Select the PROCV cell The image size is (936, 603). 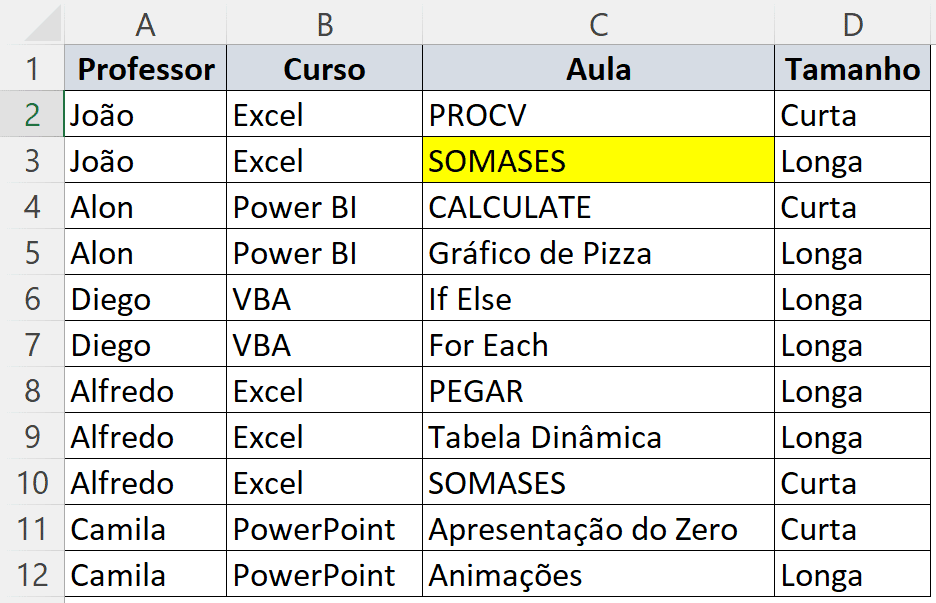click(x=598, y=115)
